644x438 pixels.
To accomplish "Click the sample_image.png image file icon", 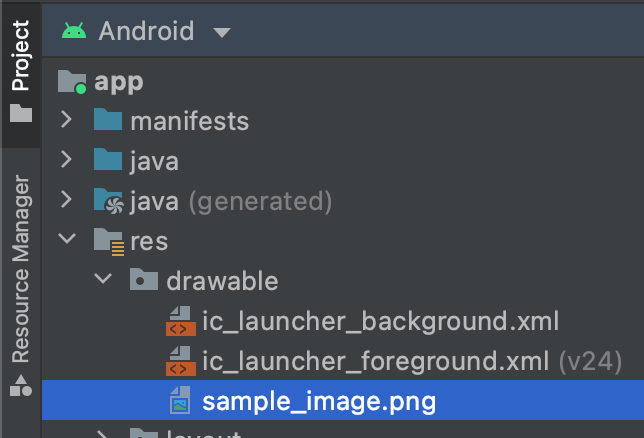I will 179,401.
